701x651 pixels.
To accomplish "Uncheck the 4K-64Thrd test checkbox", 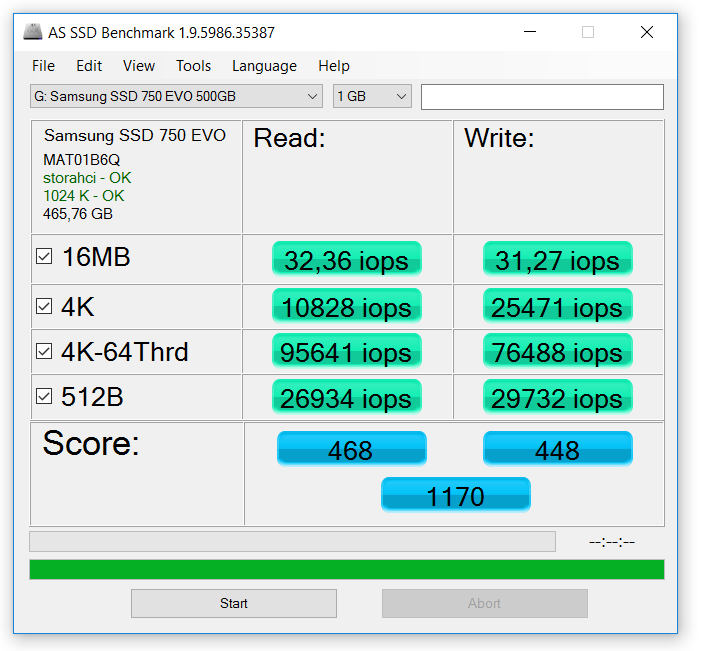I will (x=44, y=351).
